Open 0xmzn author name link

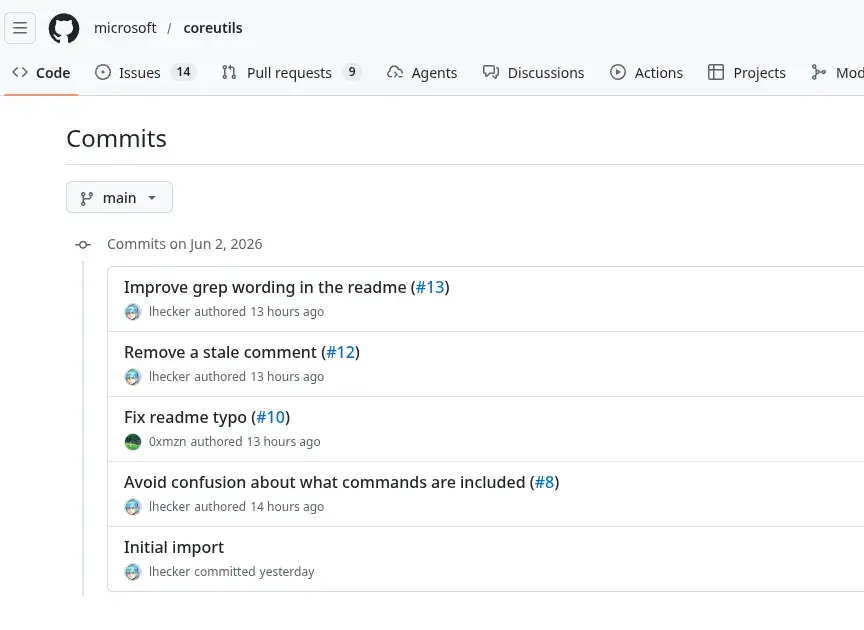pyautogui.click(x=168, y=441)
